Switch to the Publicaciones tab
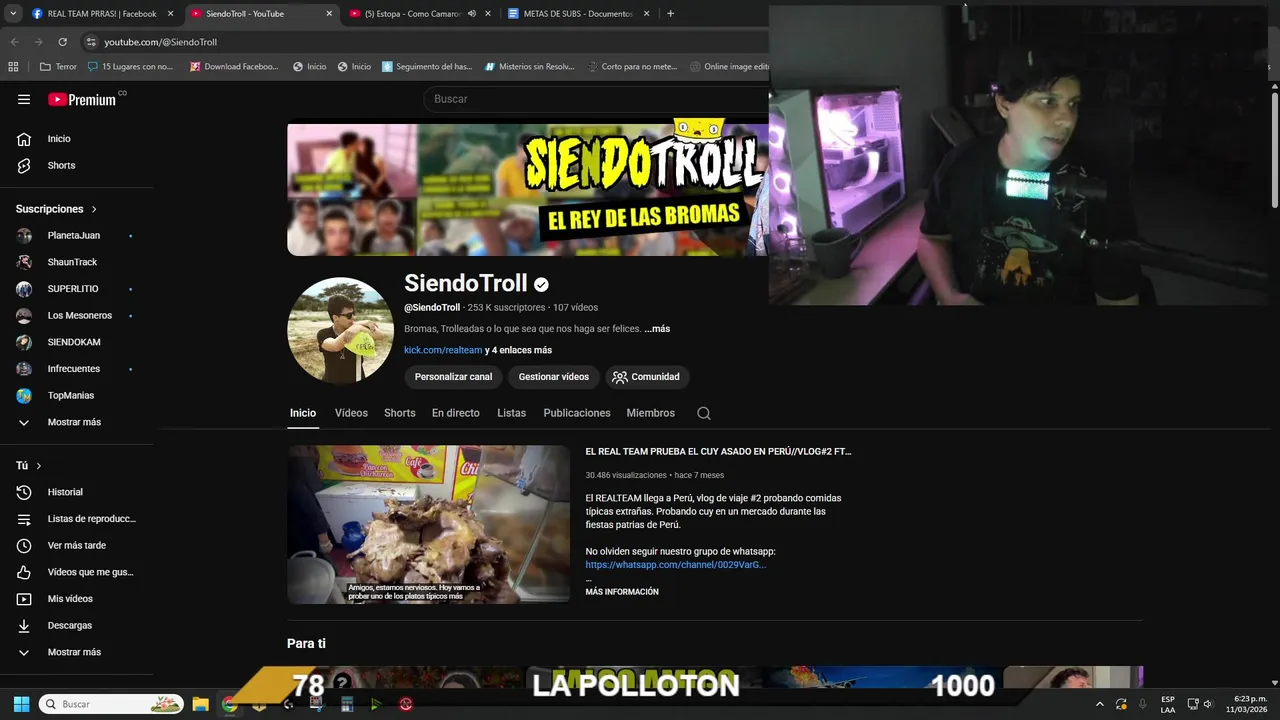 point(577,413)
